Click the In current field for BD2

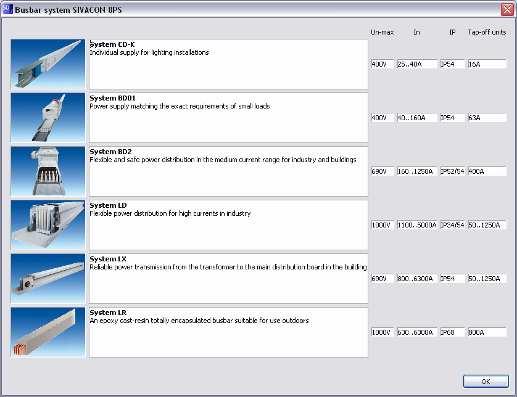[x=417, y=171]
